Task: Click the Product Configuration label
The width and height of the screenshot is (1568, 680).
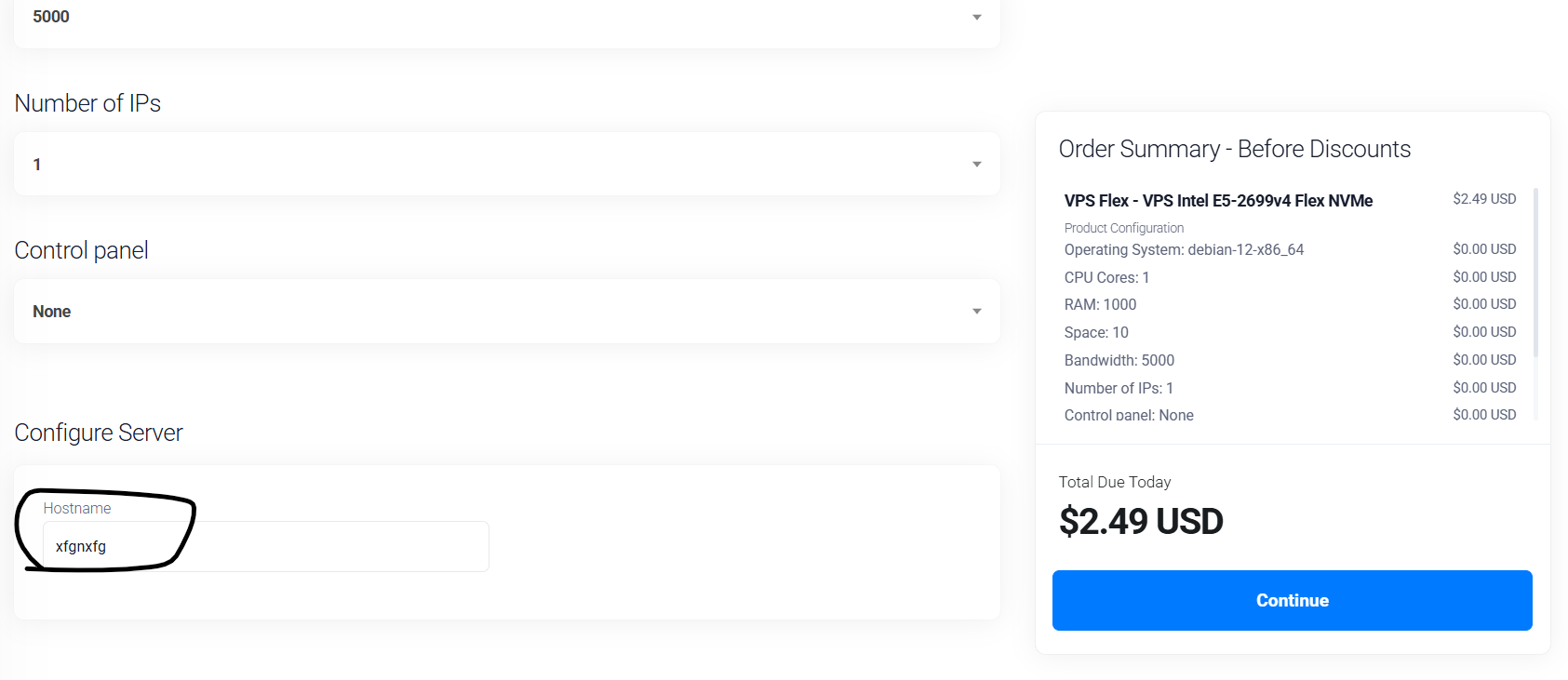Action: click(x=1124, y=228)
